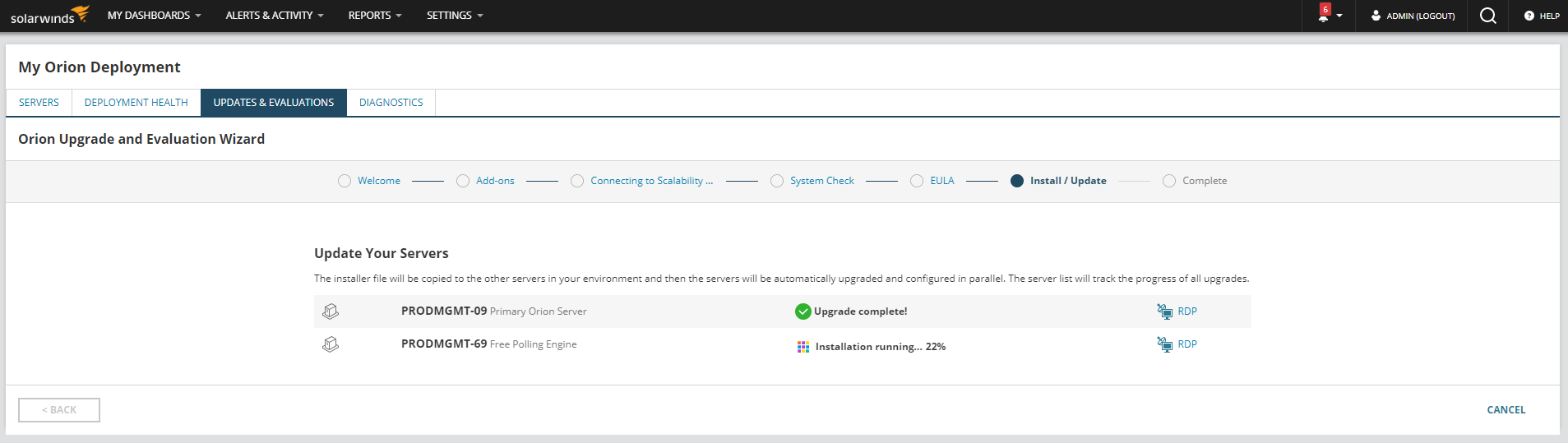The width and height of the screenshot is (1568, 443).
Task: Select the Install / Update step
Action: pos(1058,181)
